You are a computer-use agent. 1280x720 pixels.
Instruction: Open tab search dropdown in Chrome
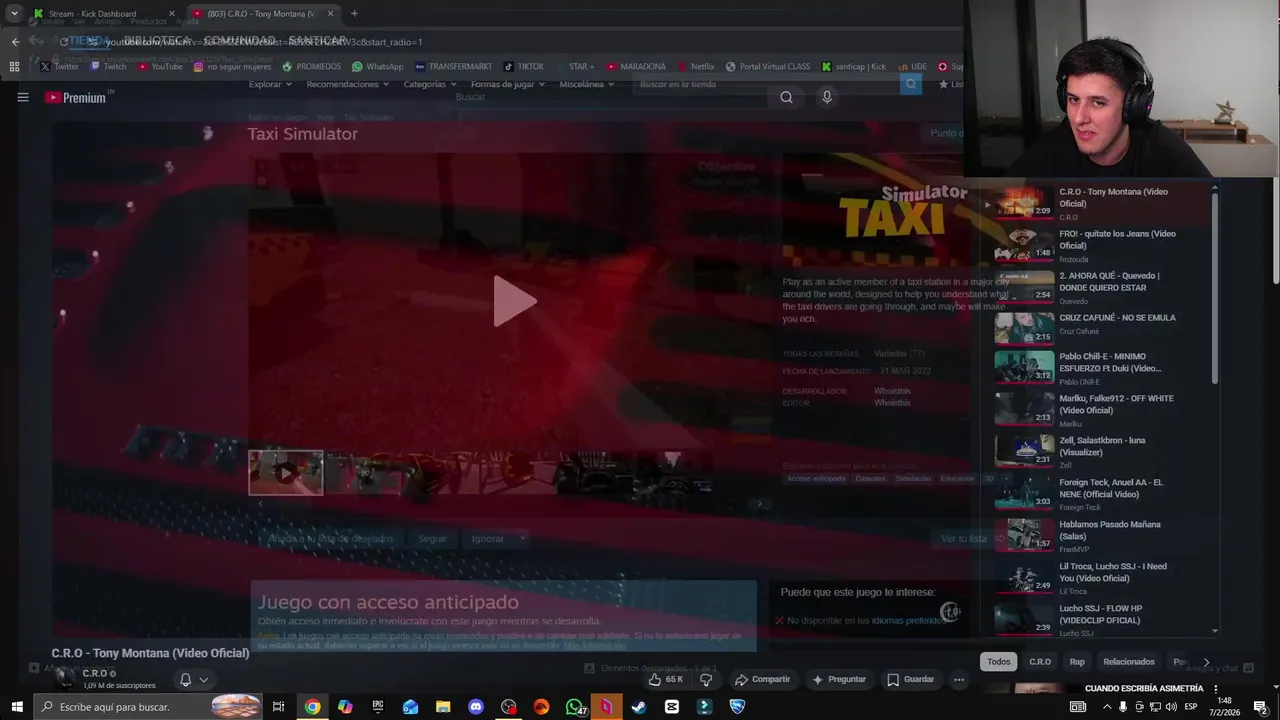(x=14, y=13)
